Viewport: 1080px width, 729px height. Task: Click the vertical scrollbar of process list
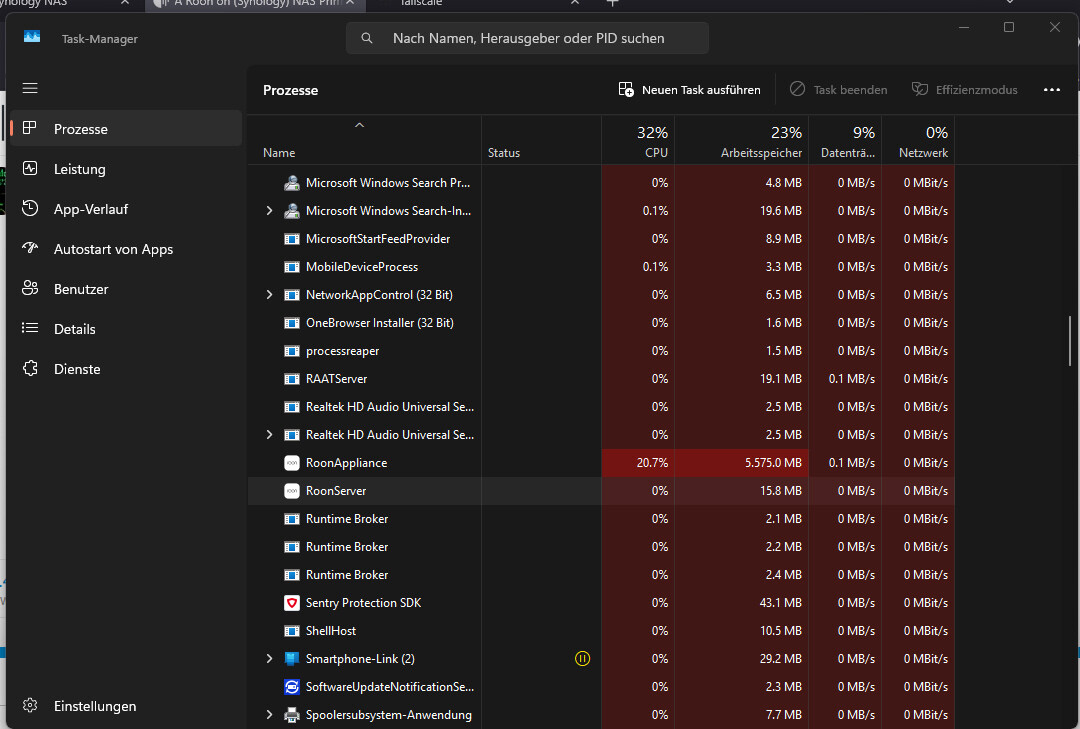click(1070, 340)
